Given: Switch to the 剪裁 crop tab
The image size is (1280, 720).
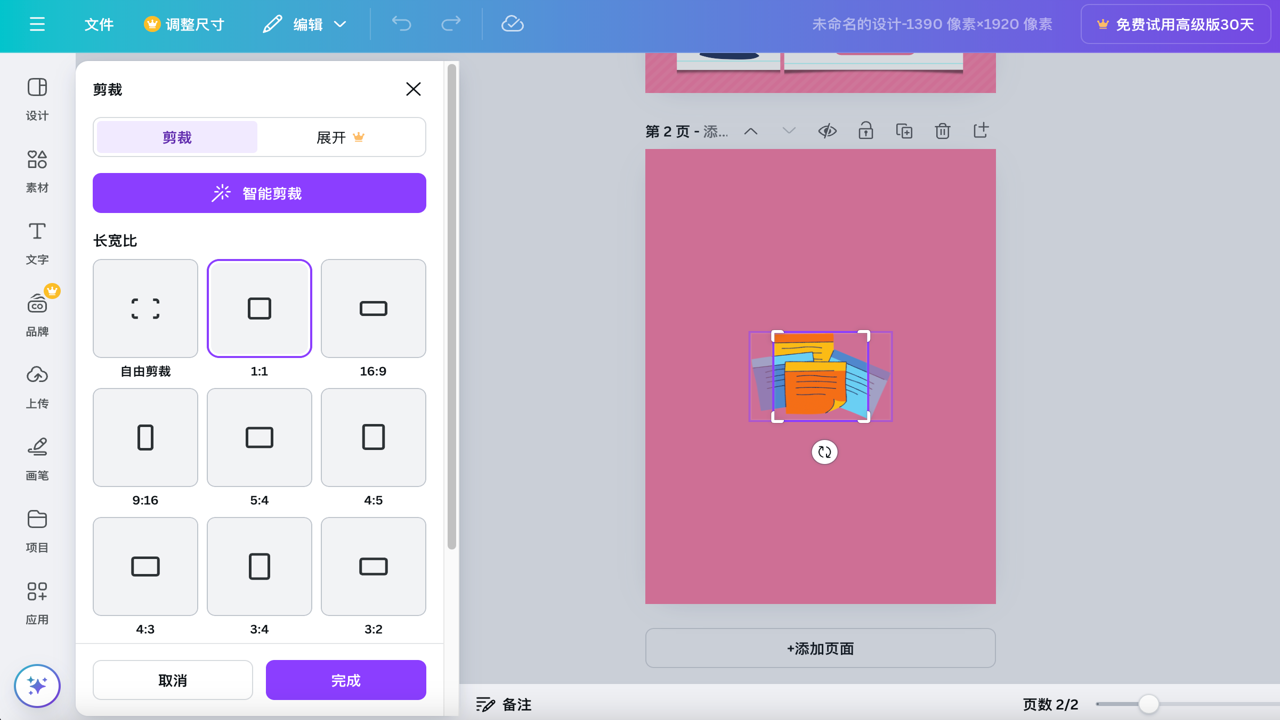Looking at the screenshot, I should 177,137.
